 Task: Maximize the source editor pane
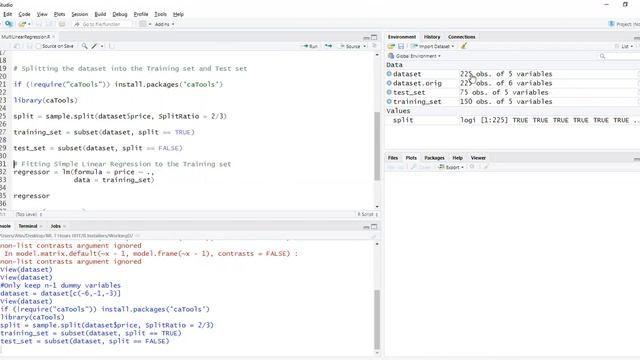point(374,37)
